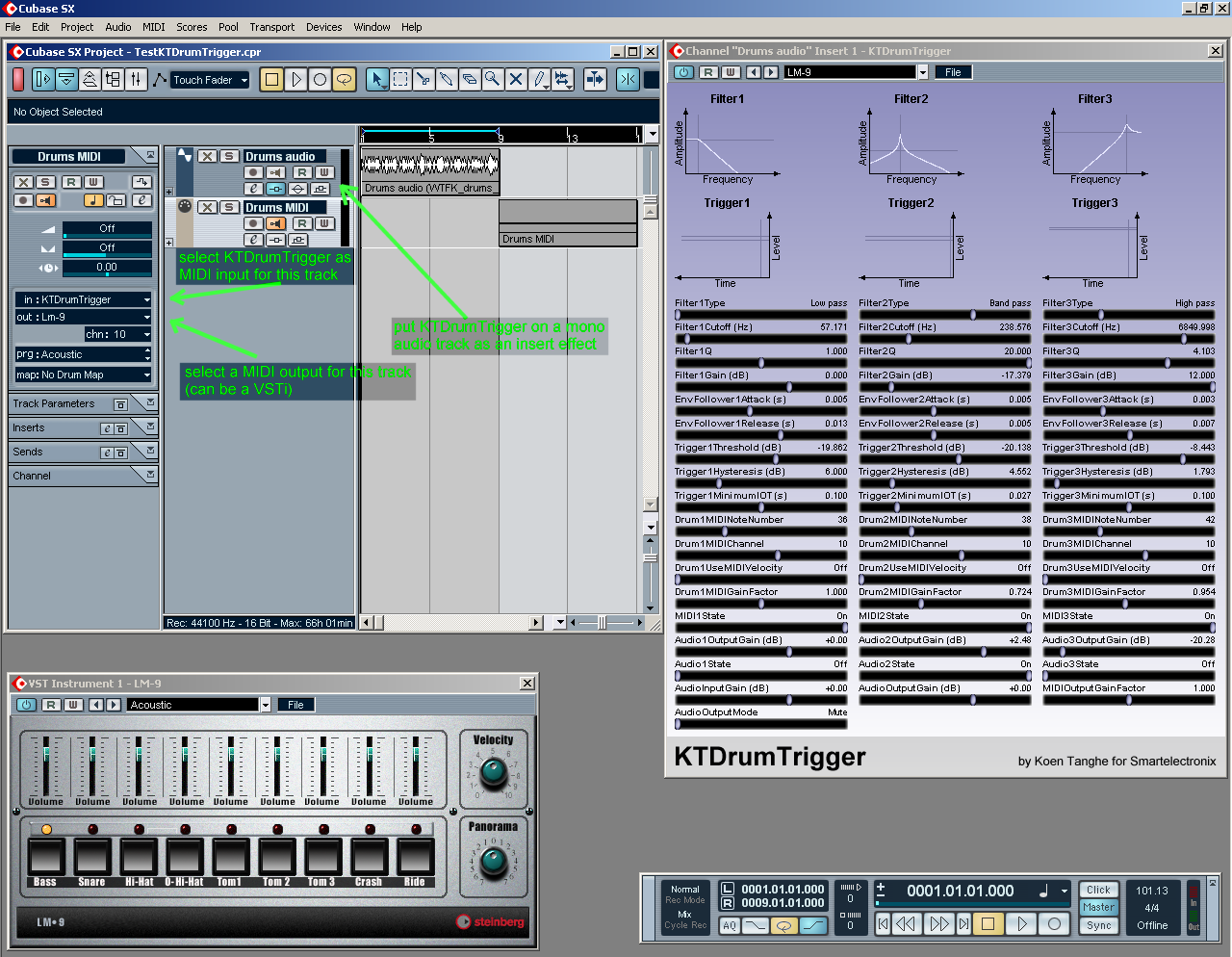Viewport: 1232px width, 957px height.
Task: Select the Split scissors tool
Action: point(423,80)
